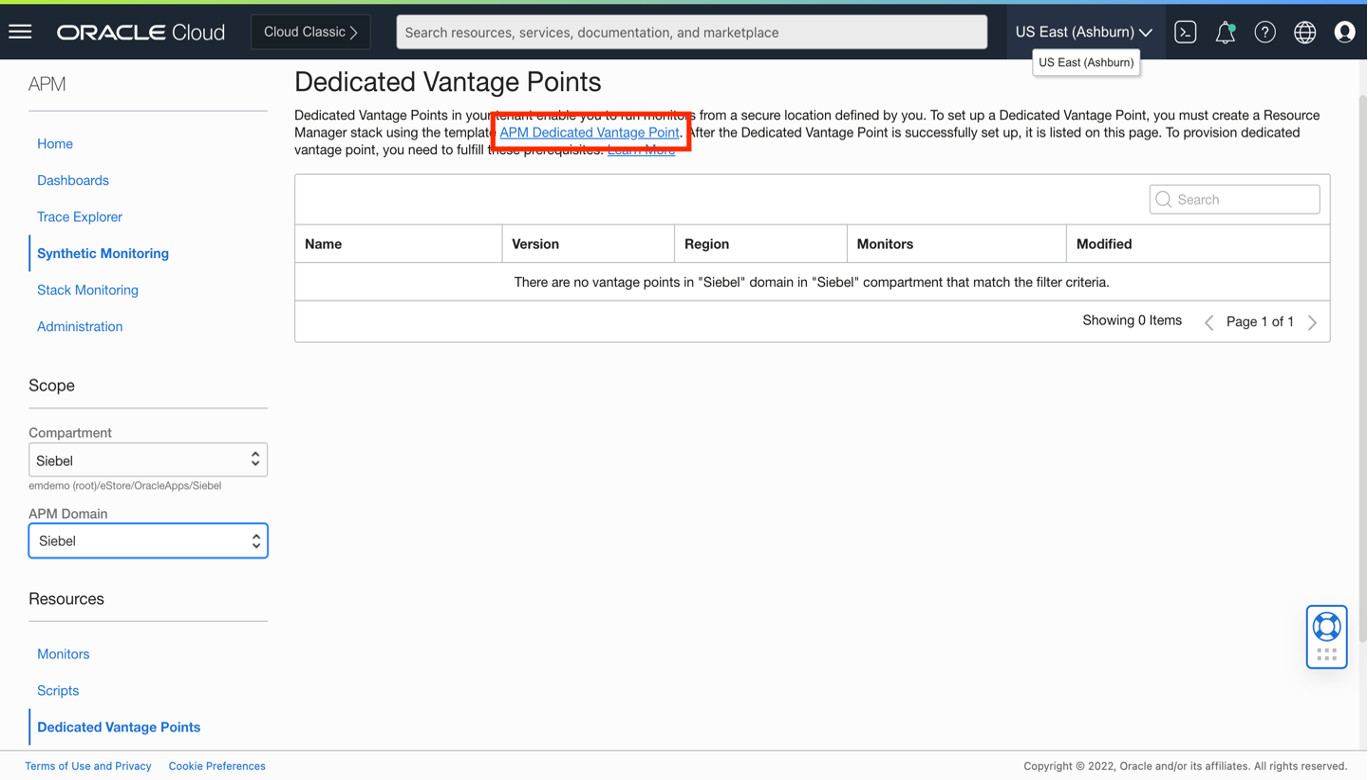The image size is (1368, 780).
Task: Click the compartment path emdemo (root)/eStore text
Action: pos(125,486)
